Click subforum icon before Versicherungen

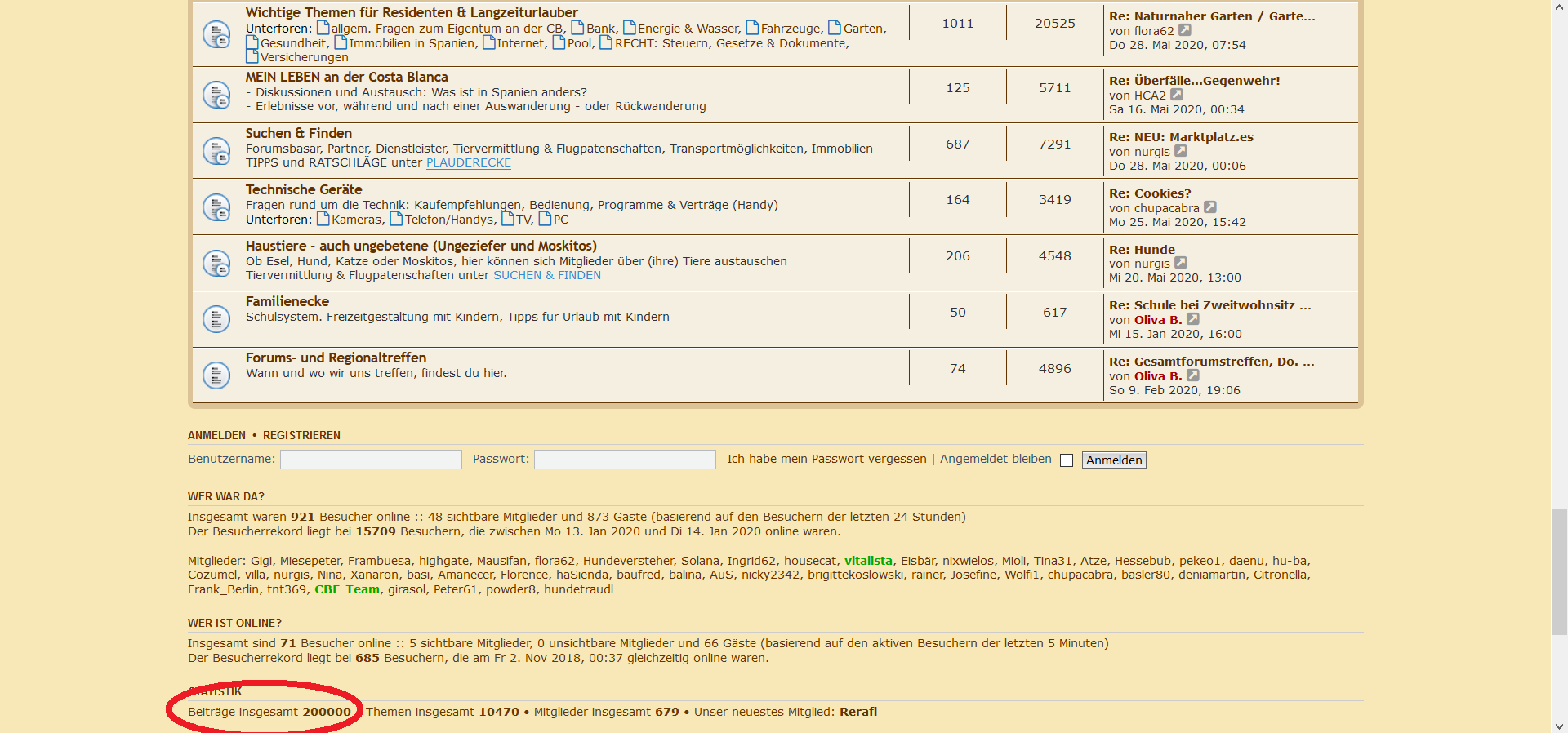[252, 56]
